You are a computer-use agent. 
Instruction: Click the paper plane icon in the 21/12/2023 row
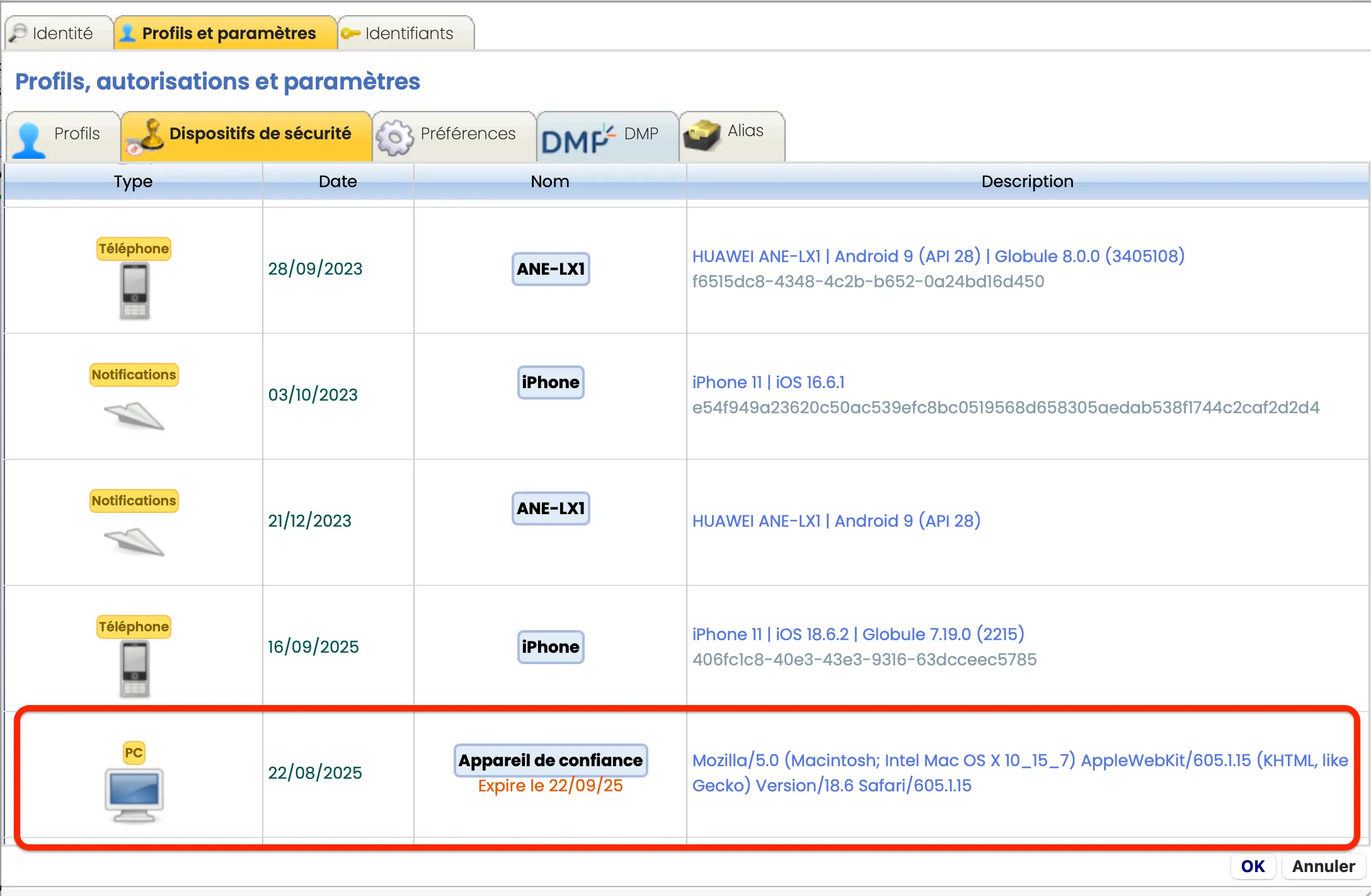(x=134, y=542)
